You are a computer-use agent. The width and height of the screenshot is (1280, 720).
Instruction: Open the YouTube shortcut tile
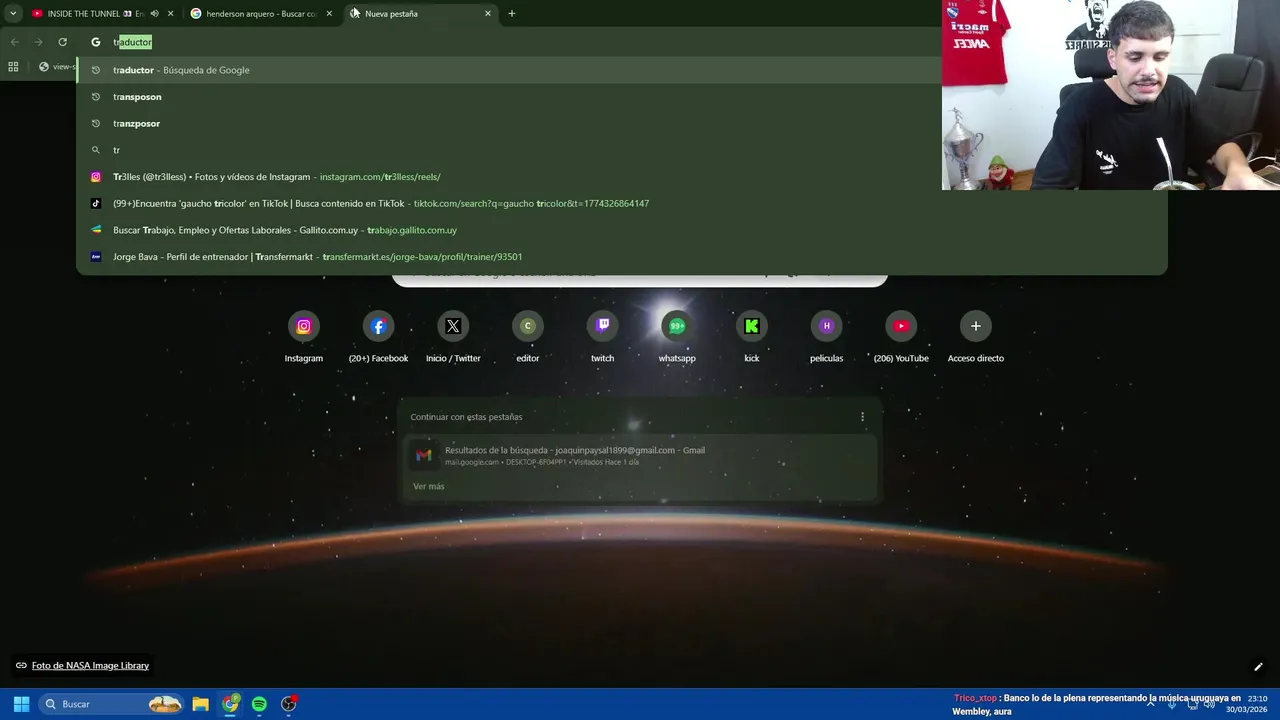[901, 338]
